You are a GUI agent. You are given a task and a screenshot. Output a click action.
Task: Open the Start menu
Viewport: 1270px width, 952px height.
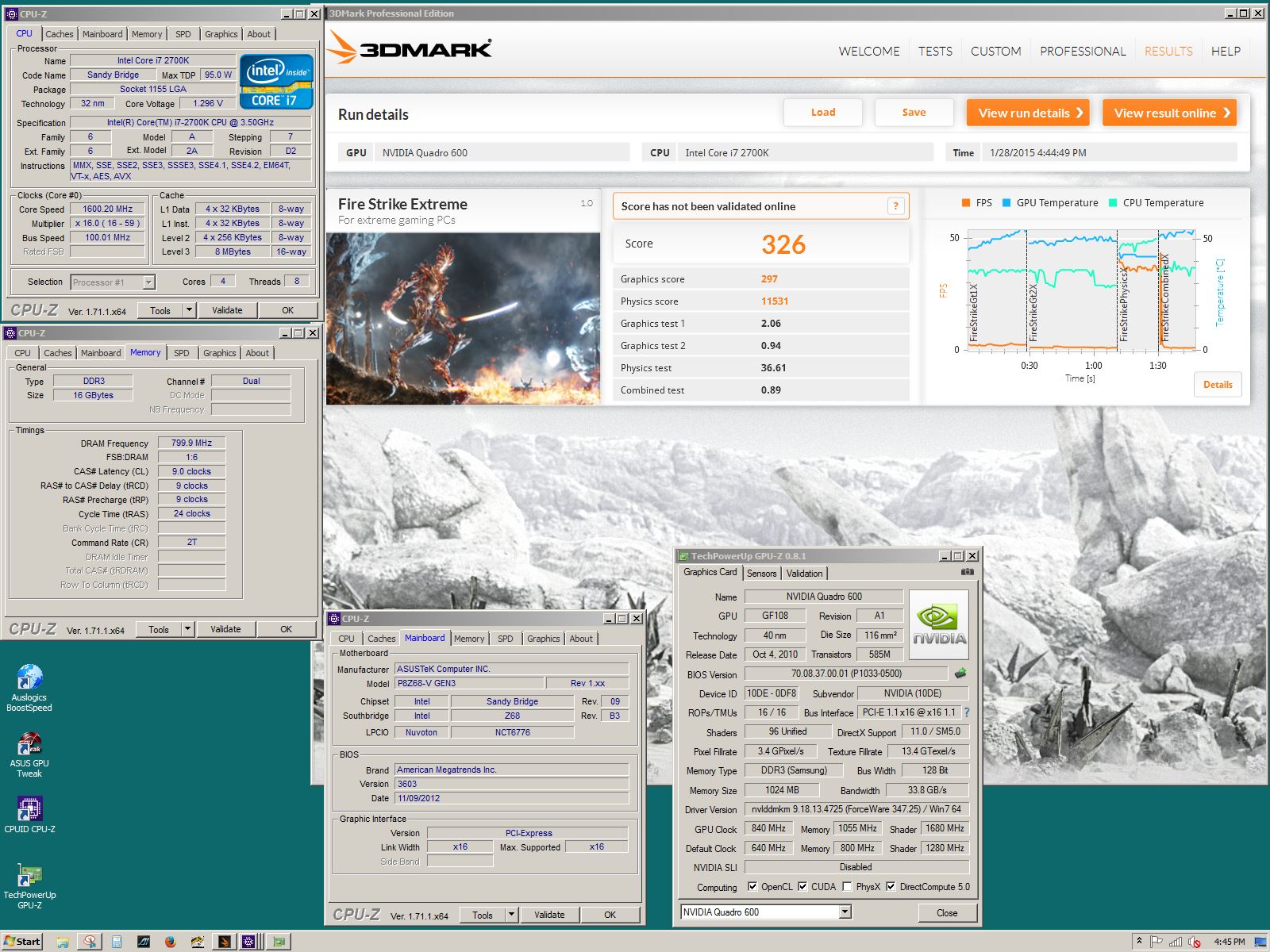[22, 942]
